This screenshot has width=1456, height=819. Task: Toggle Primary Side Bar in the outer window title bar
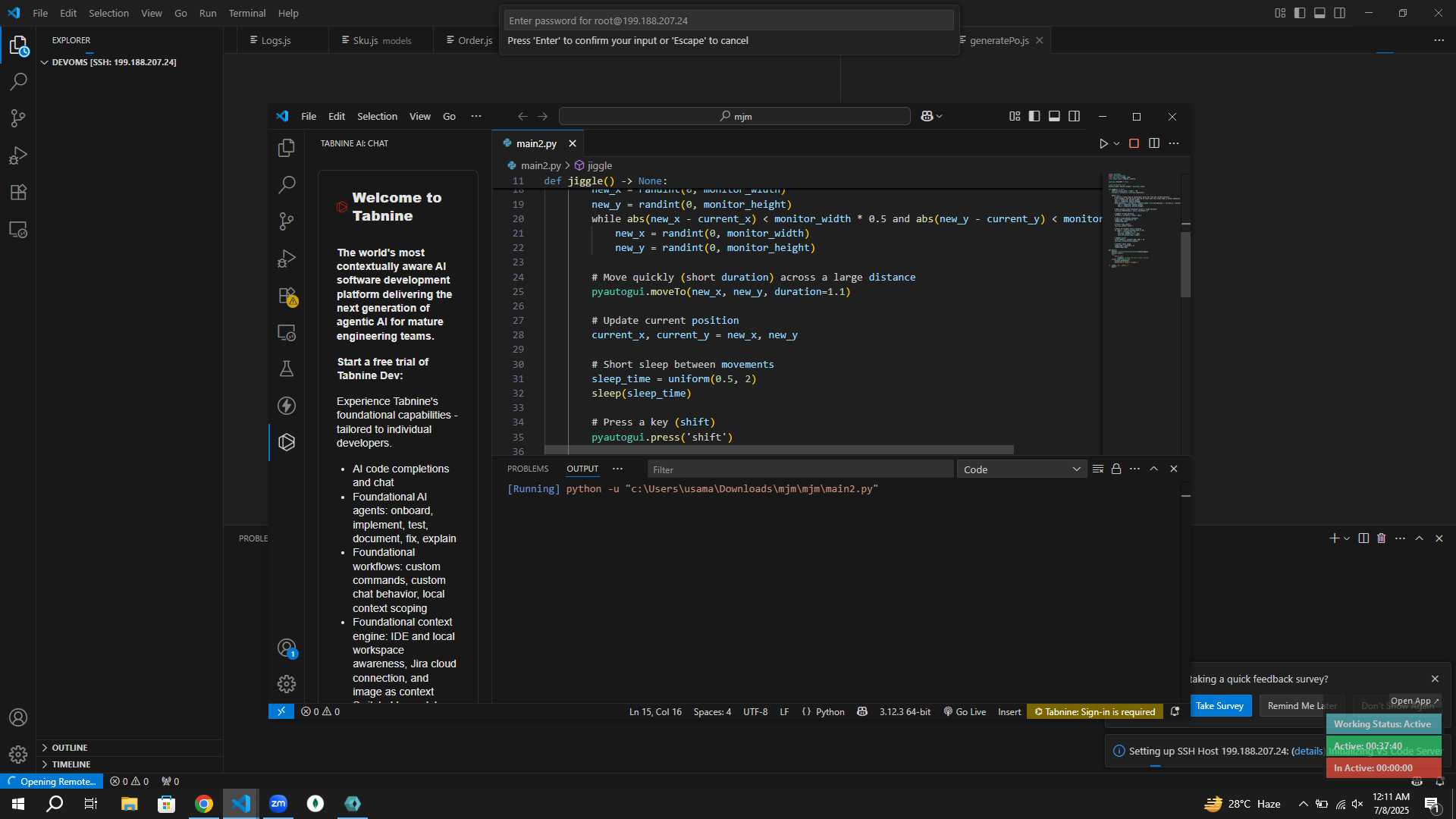pyautogui.click(x=1300, y=13)
